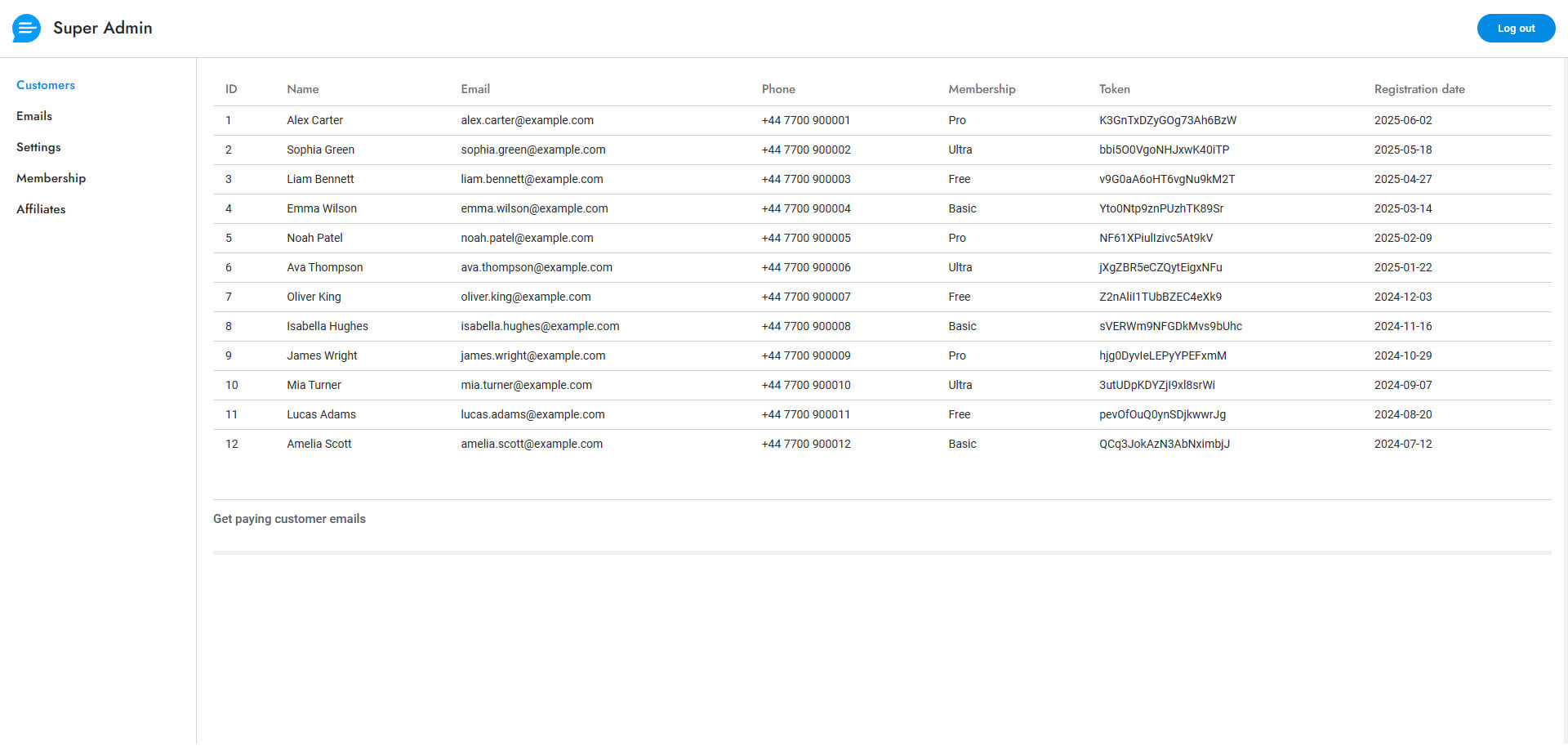Click Sophia Green's token value
1568x751 pixels.
pos(1163,150)
